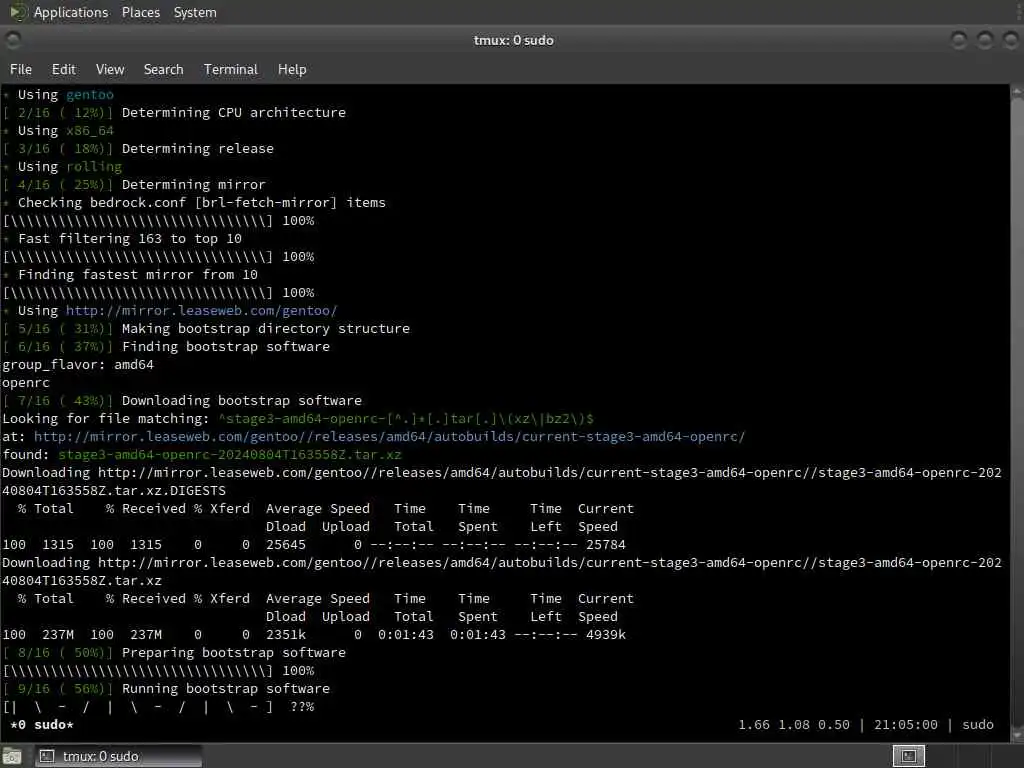The width and height of the screenshot is (1024, 768).
Task: Click the '*0 sudo*' tmux window label
Action: click(x=42, y=725)
